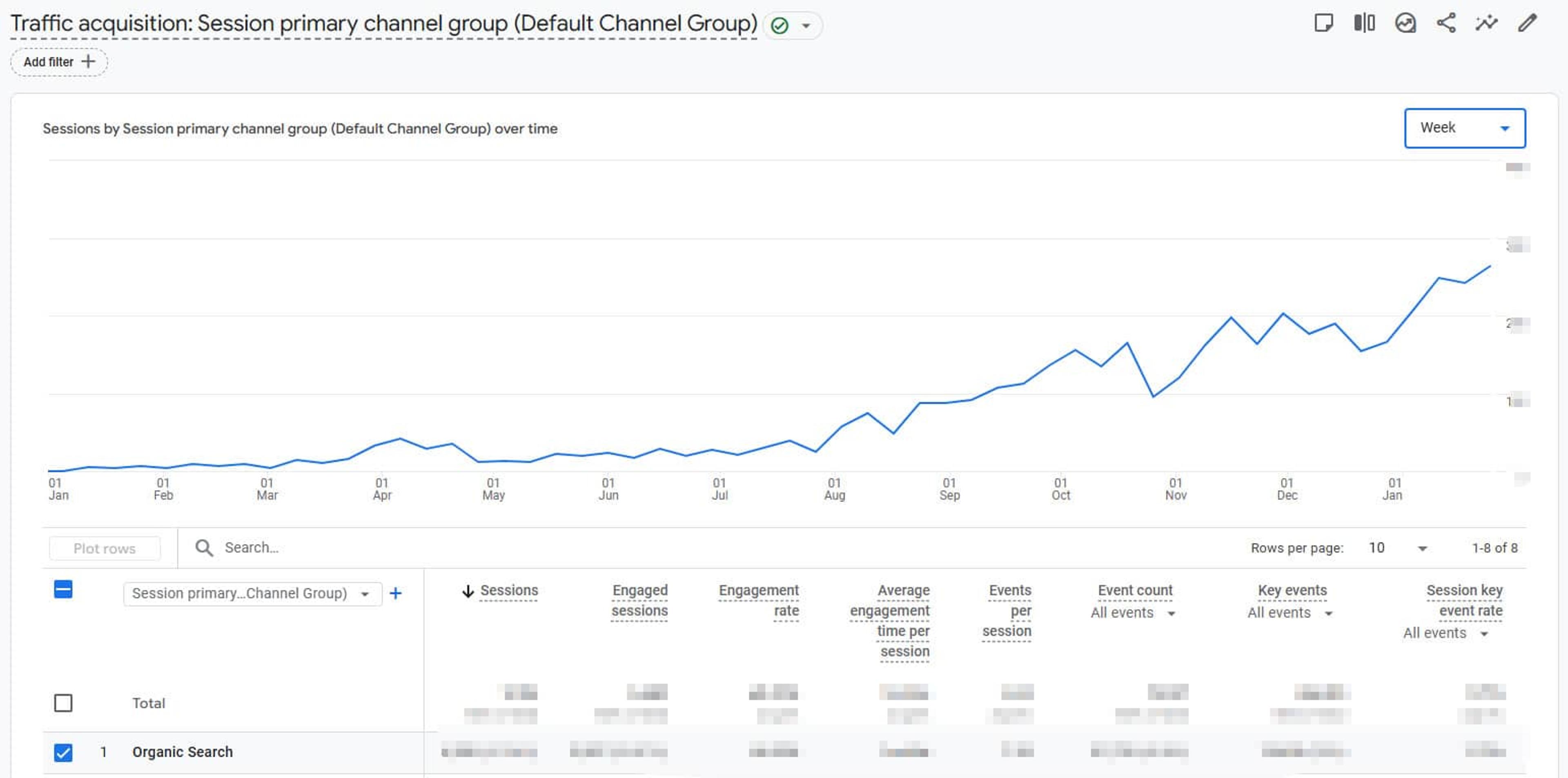Click the edit comparisons icon
This screenshot has width=1568, height=778.
(1364, 24)
